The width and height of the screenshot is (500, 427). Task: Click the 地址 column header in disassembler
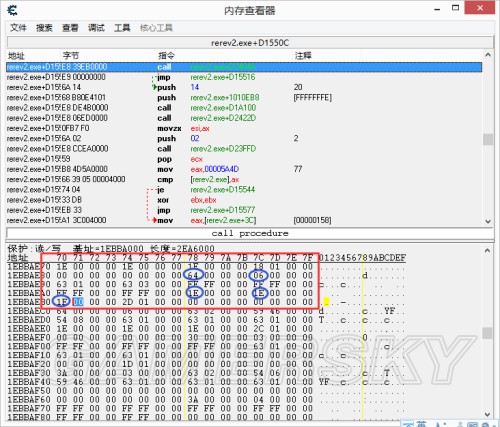point(17,55)
